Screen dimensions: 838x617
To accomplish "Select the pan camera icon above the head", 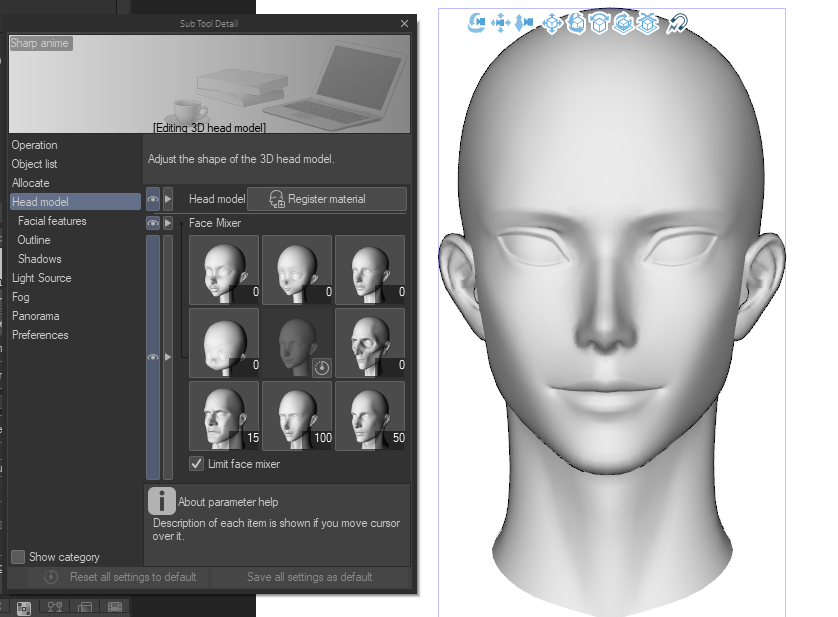I will click(x=500, y=23).
